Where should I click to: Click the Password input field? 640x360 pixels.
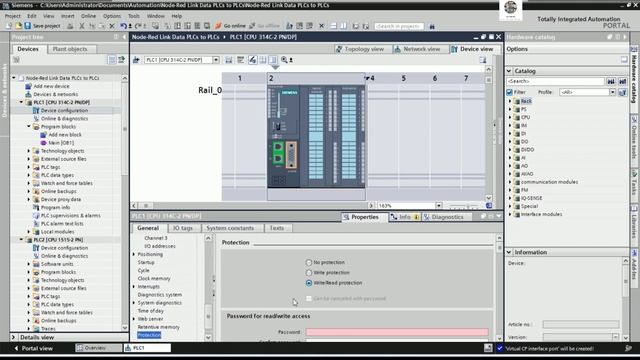point(397,332)
